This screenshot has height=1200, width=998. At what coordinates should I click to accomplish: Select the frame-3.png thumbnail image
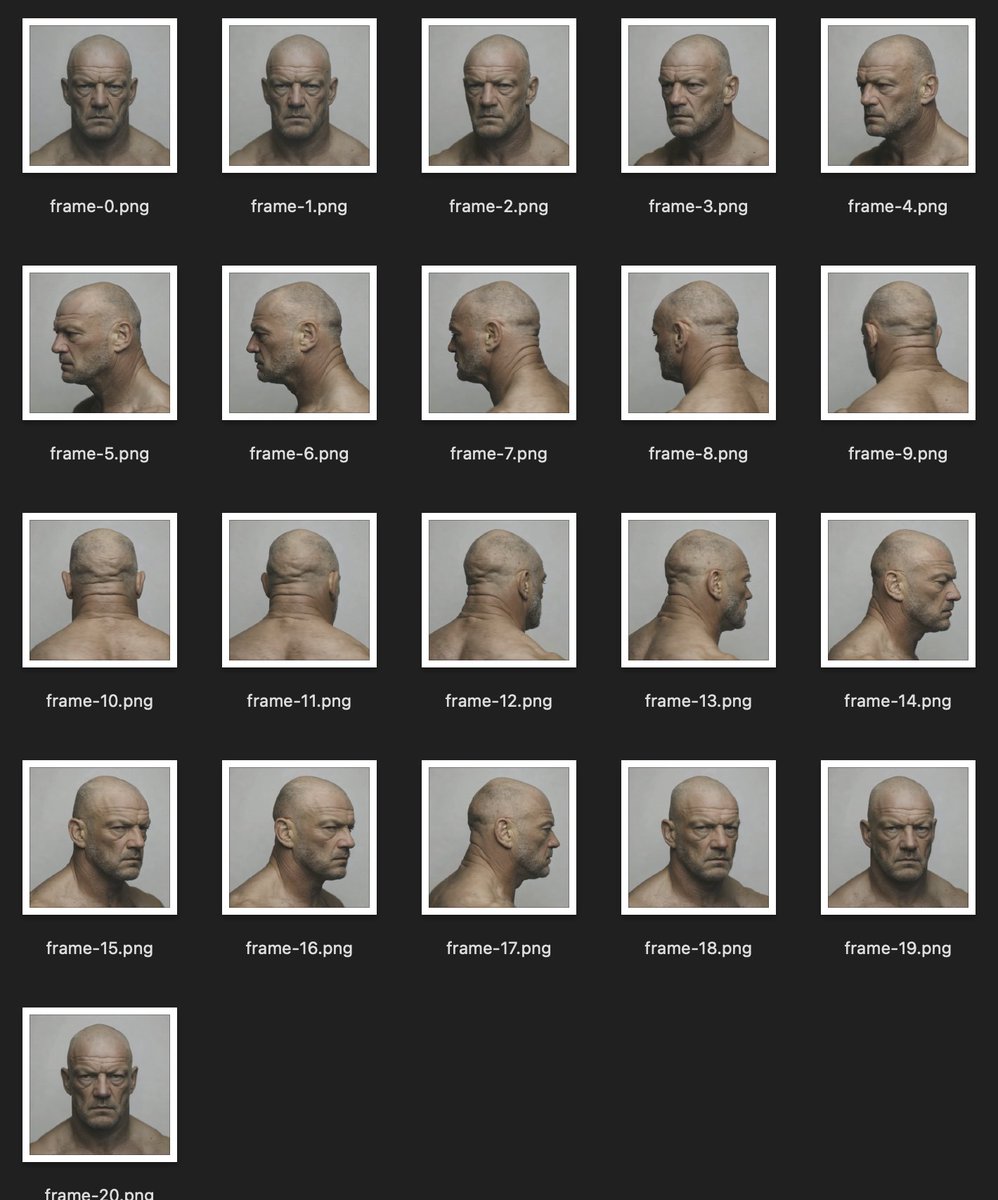coord(698,95)
